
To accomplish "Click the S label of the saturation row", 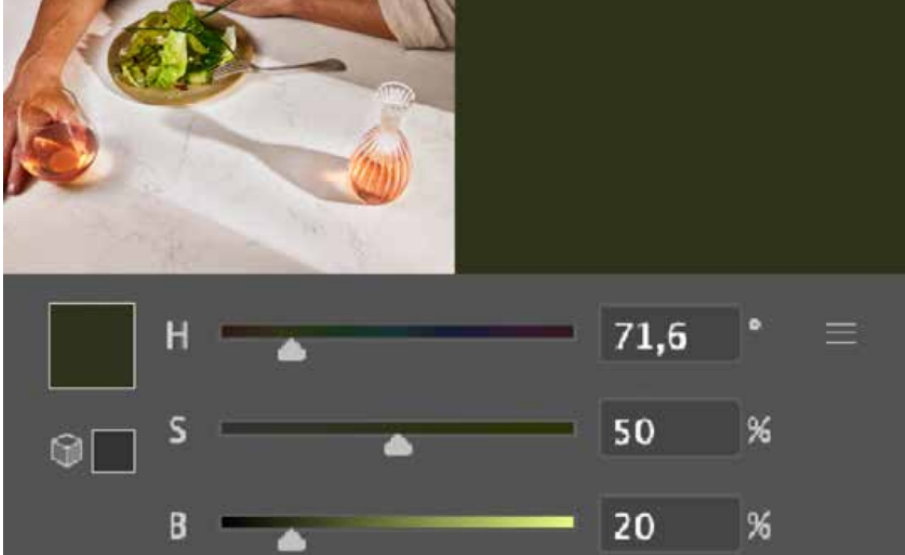I will (x=177, y=430).
